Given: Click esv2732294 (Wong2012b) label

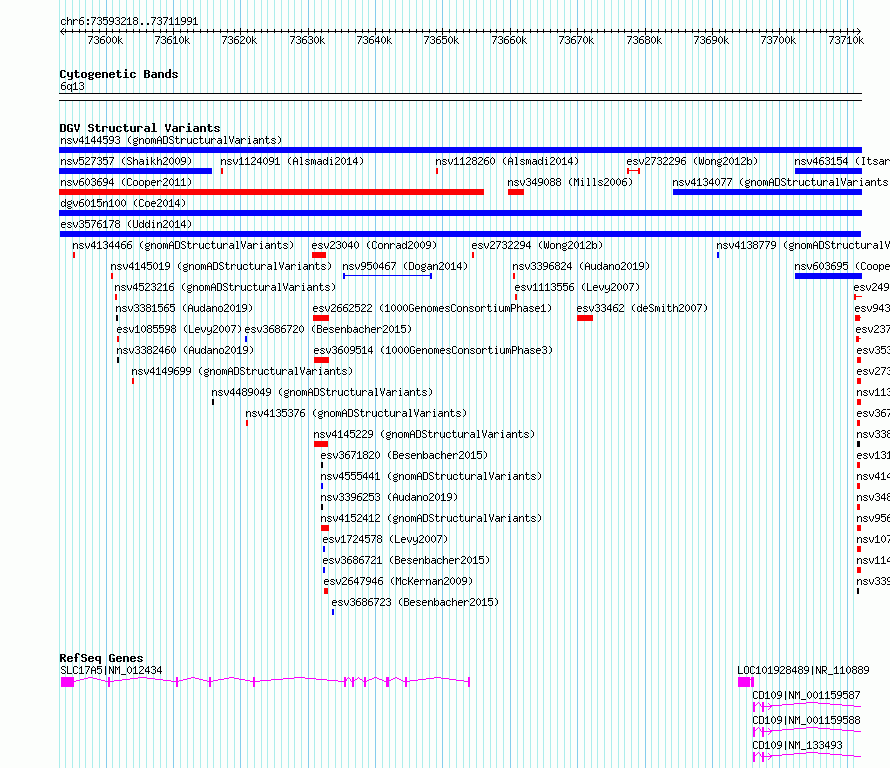Looking at the screenshot, I should coord(537,245).
